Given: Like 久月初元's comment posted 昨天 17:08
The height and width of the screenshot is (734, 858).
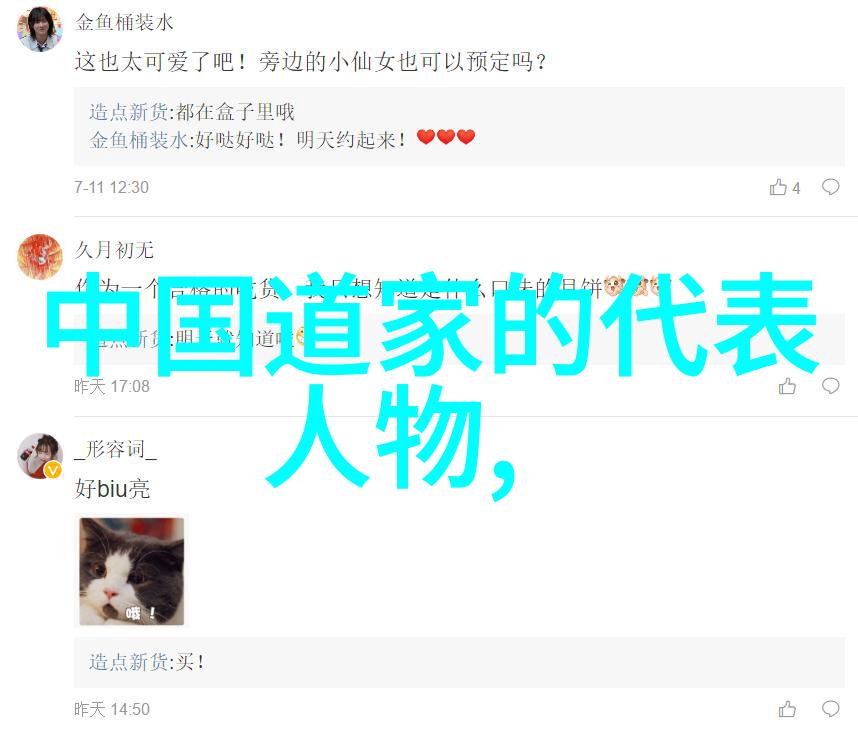Looking at the screenshot, I should click(x=787, y=386).
